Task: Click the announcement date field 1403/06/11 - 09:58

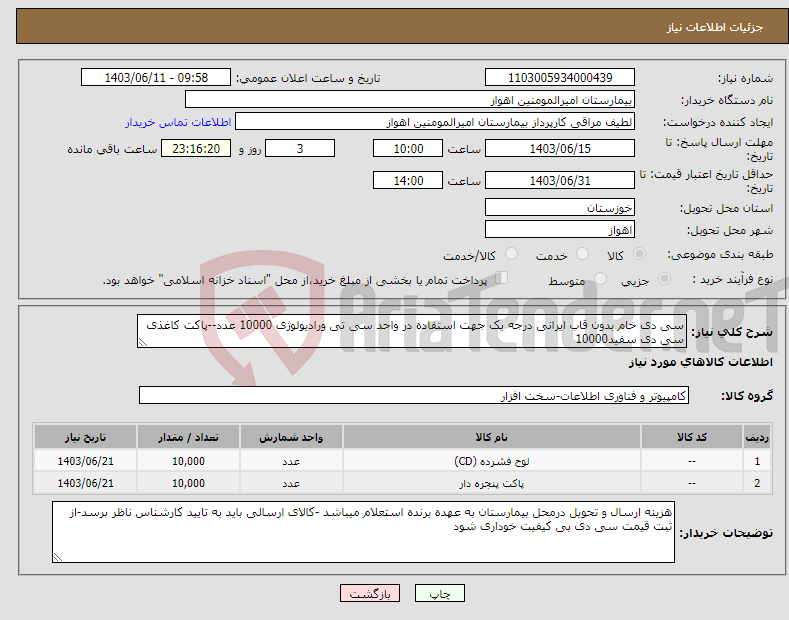Action: [156, 78]
